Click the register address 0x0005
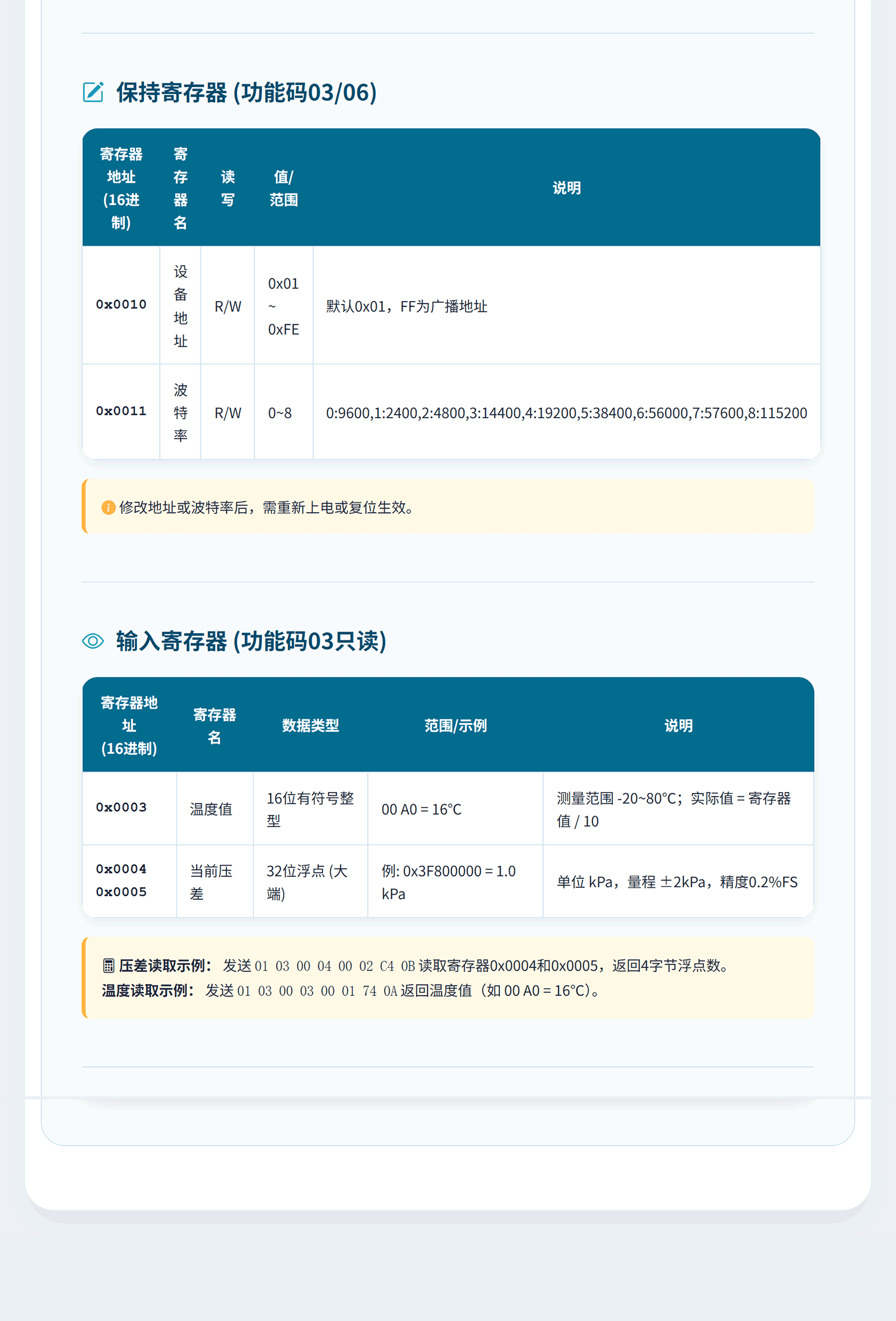Screen dimensions: 896x1321 pyautogui.click(x=121, y=892)
